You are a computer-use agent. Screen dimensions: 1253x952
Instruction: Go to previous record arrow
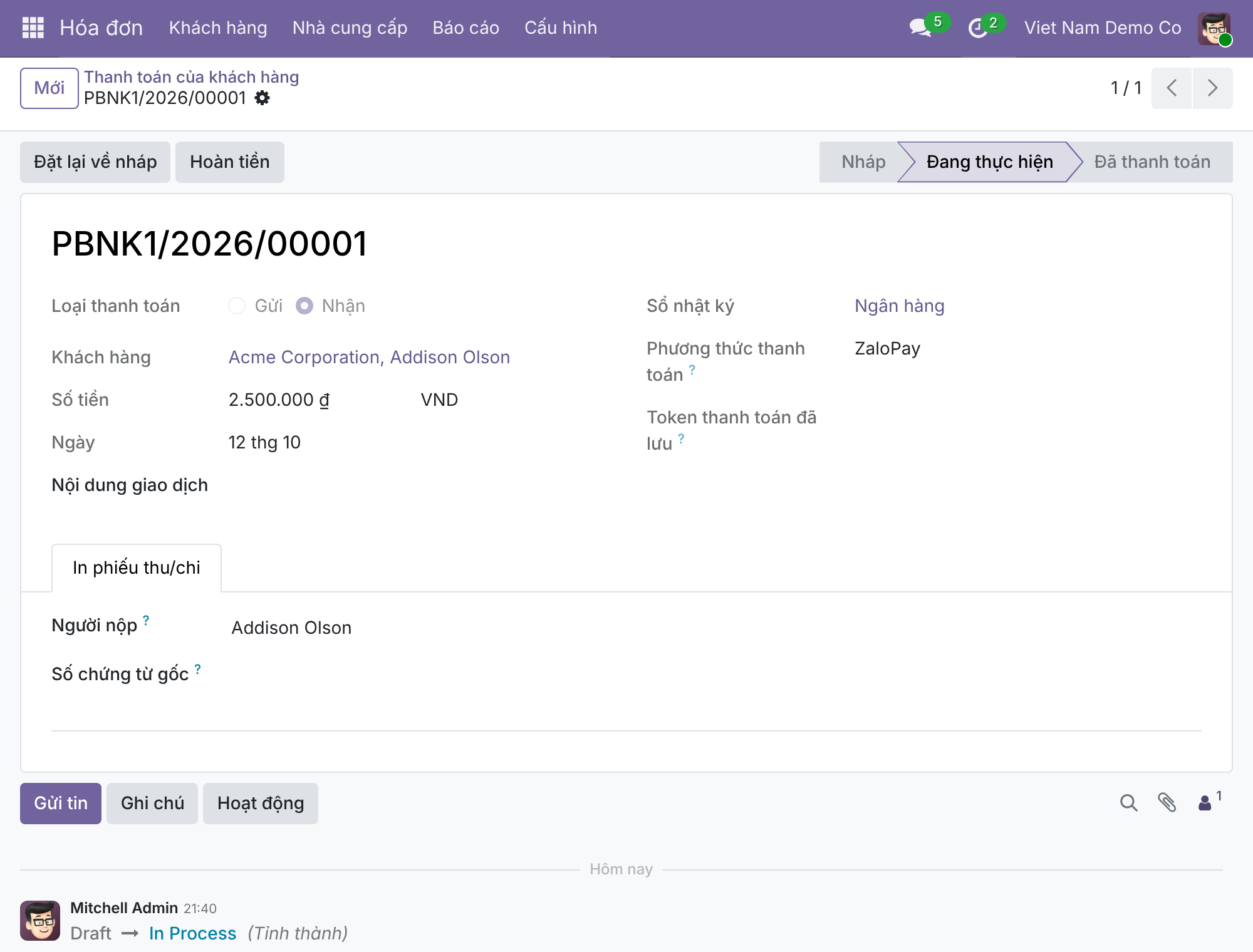(x=1172, y=88)
